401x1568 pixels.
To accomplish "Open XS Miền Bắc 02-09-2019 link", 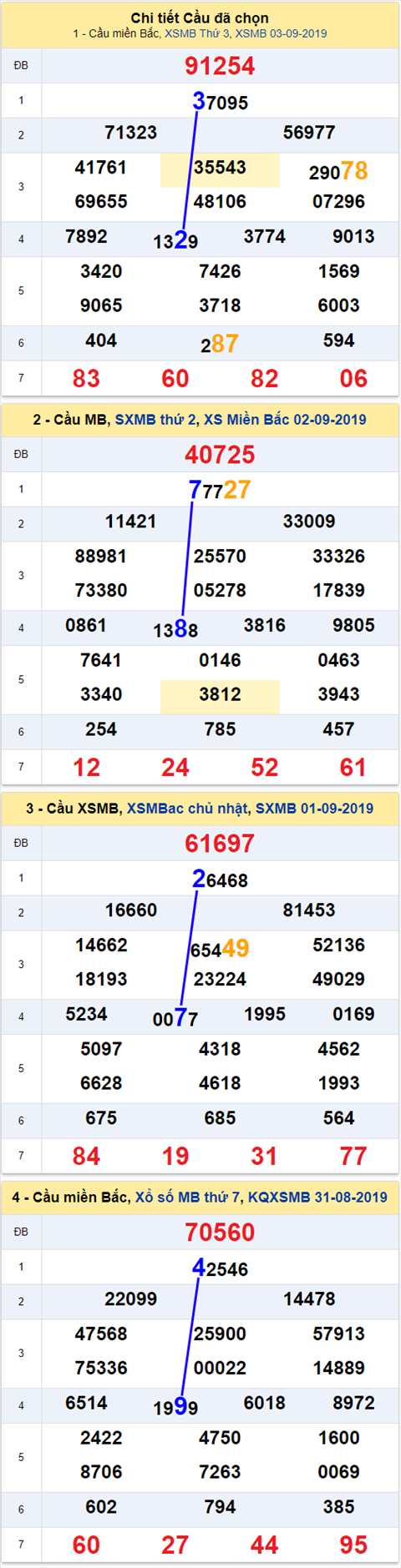I will coord(285,420).
